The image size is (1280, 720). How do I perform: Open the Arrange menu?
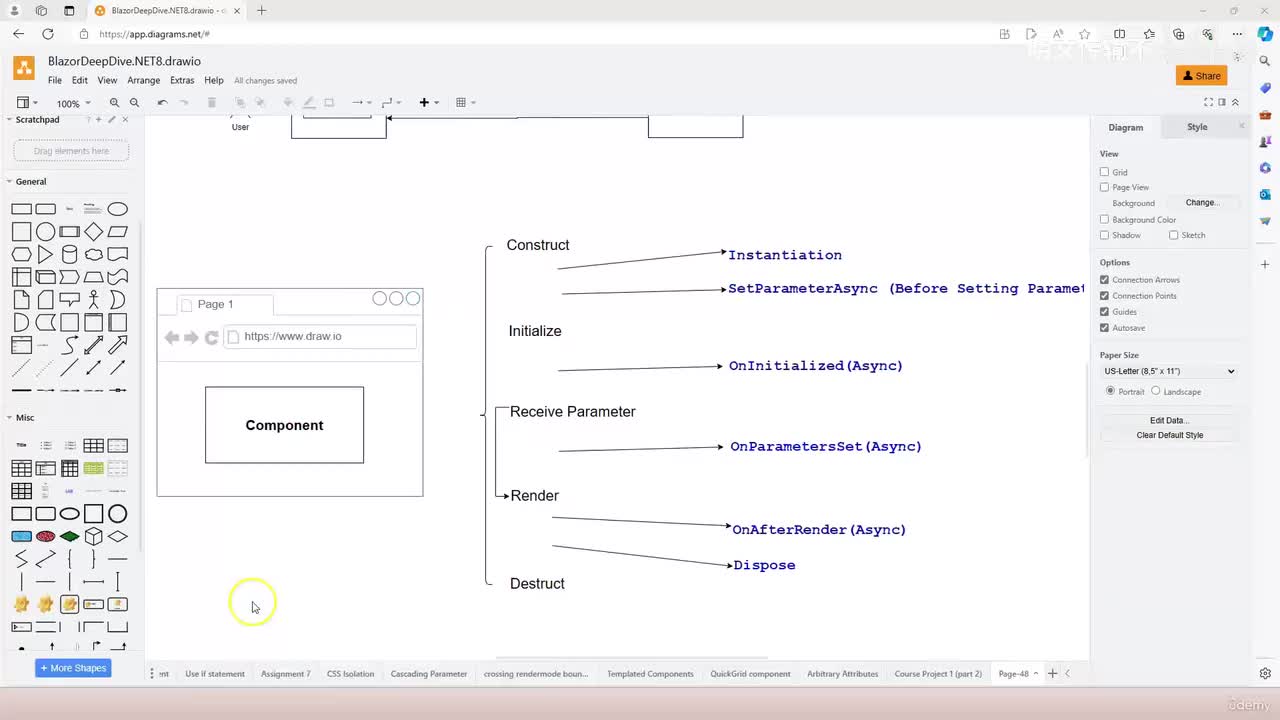tap(143, 81)
